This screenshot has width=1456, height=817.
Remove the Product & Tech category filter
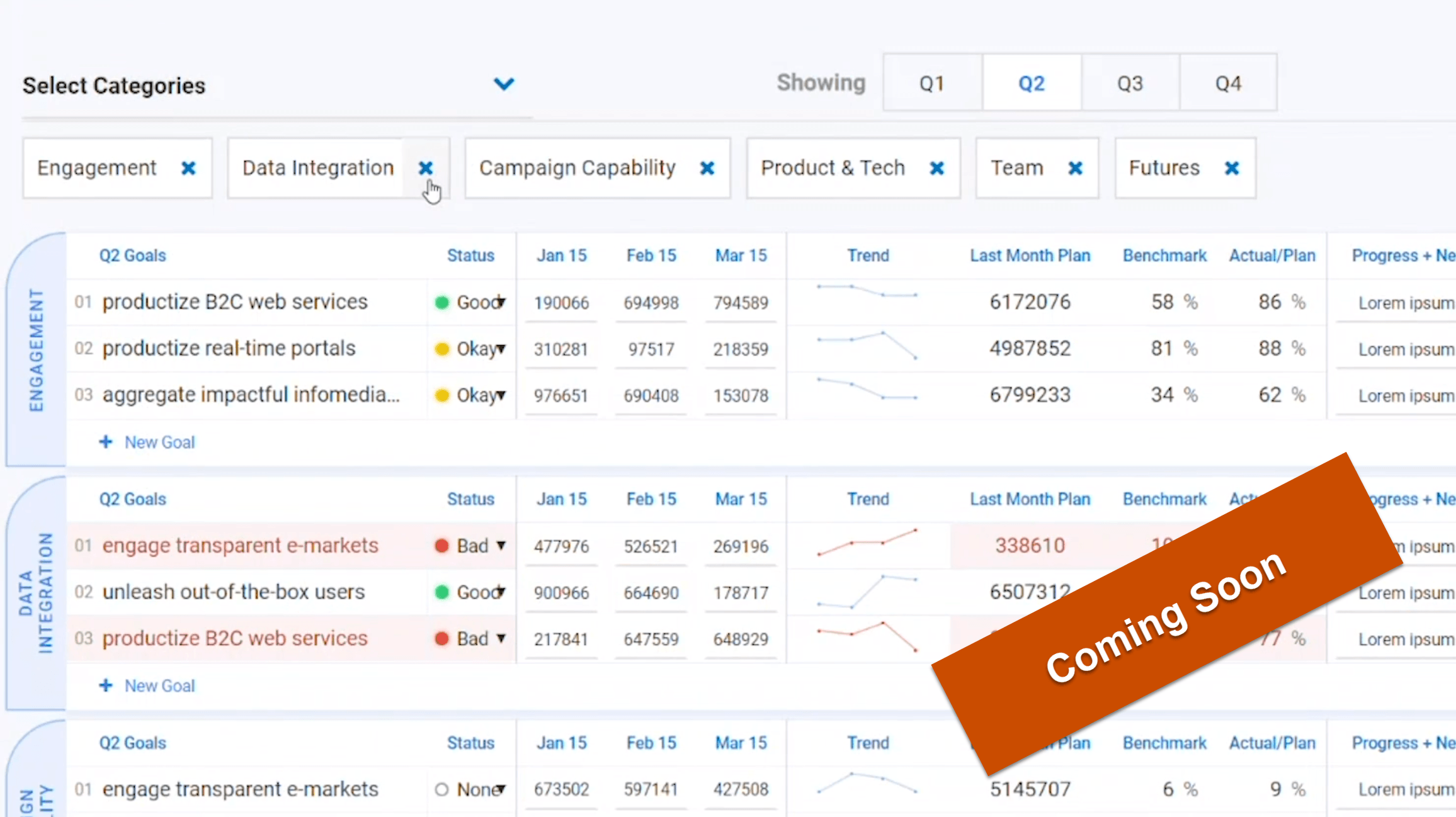coord(937,167)
